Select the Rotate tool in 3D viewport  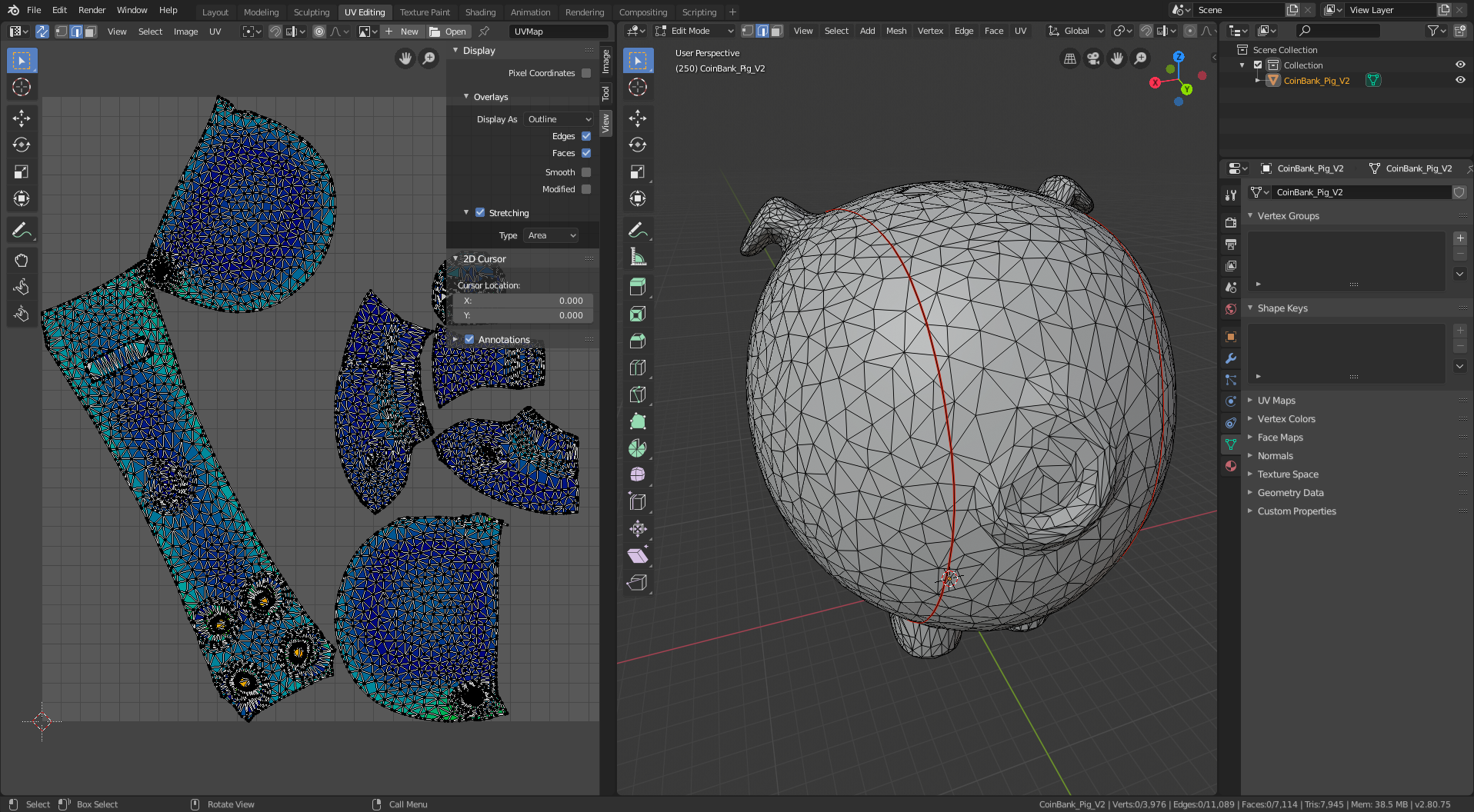(x=637, y=145)
